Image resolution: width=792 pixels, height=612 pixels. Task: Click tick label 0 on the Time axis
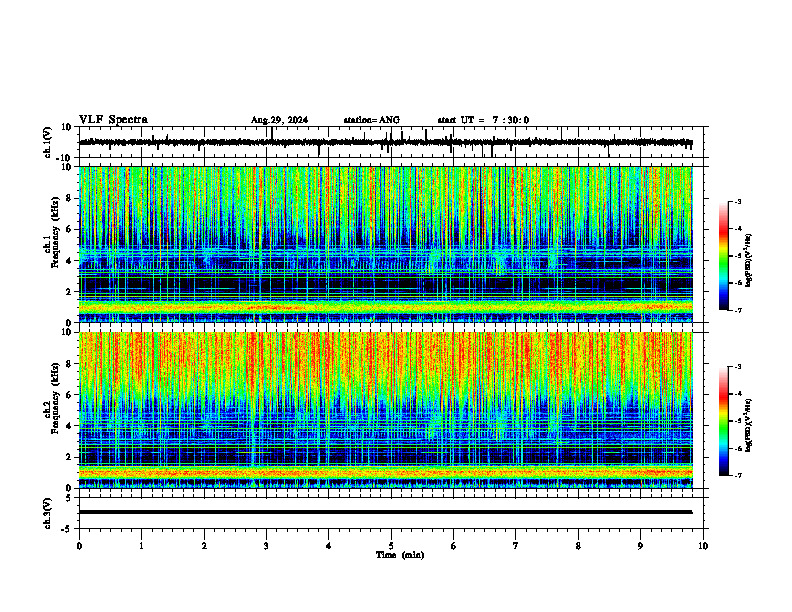pos(79,546)
